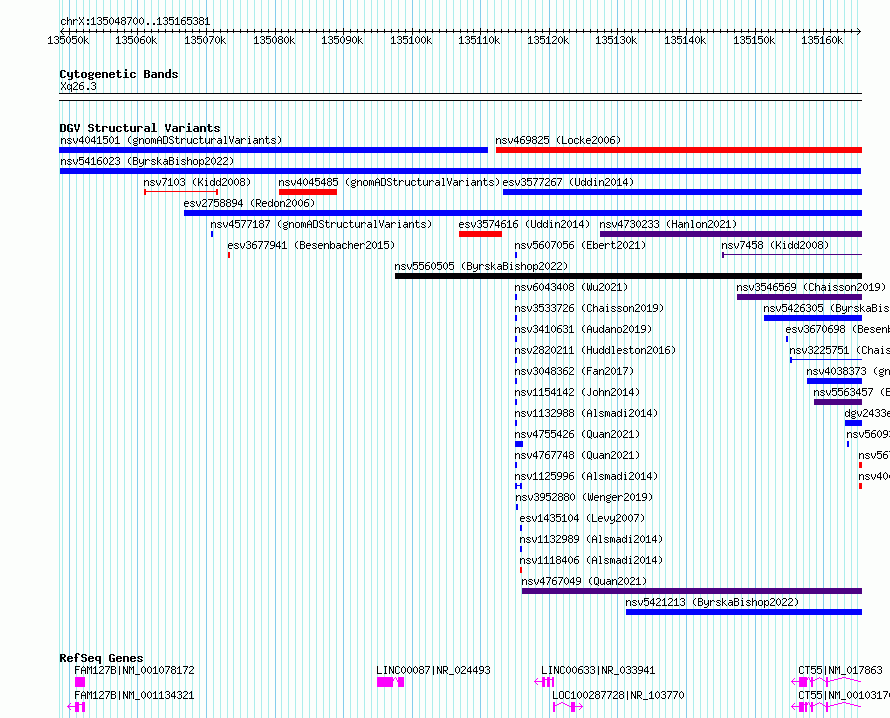Click RefSeq Genes track heading
890x718 pixels.
coord(101,658)
